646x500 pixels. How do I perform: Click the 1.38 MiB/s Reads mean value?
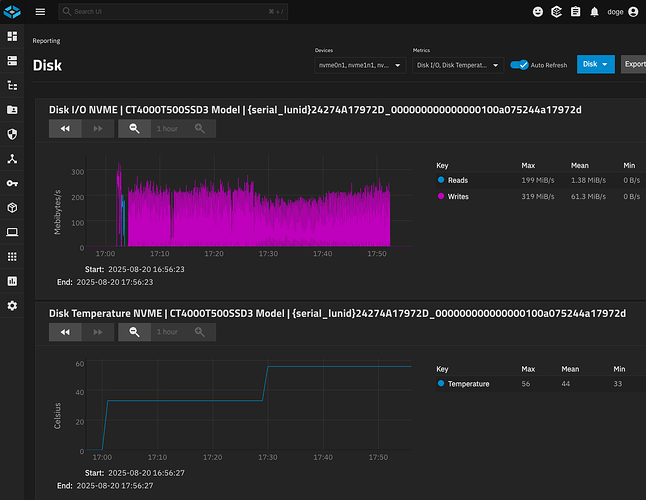[588, 180]
